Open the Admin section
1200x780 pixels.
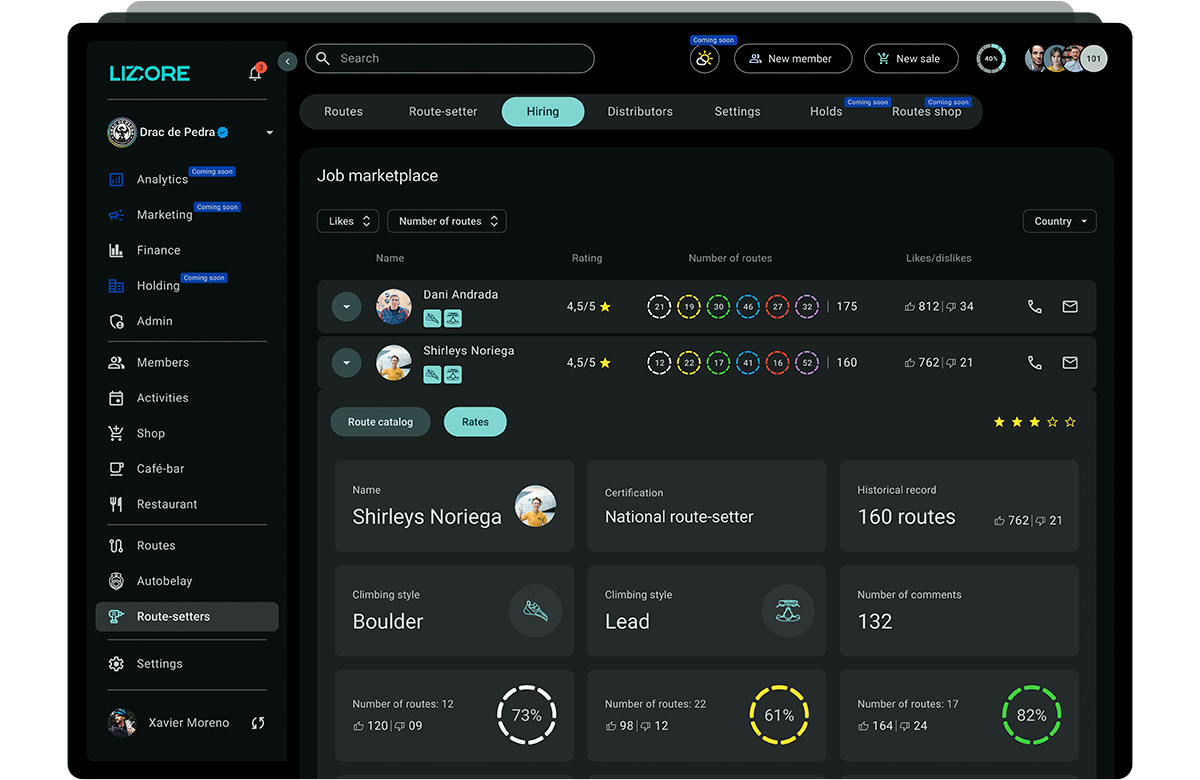pyautogui.click(x=154, y=321)
